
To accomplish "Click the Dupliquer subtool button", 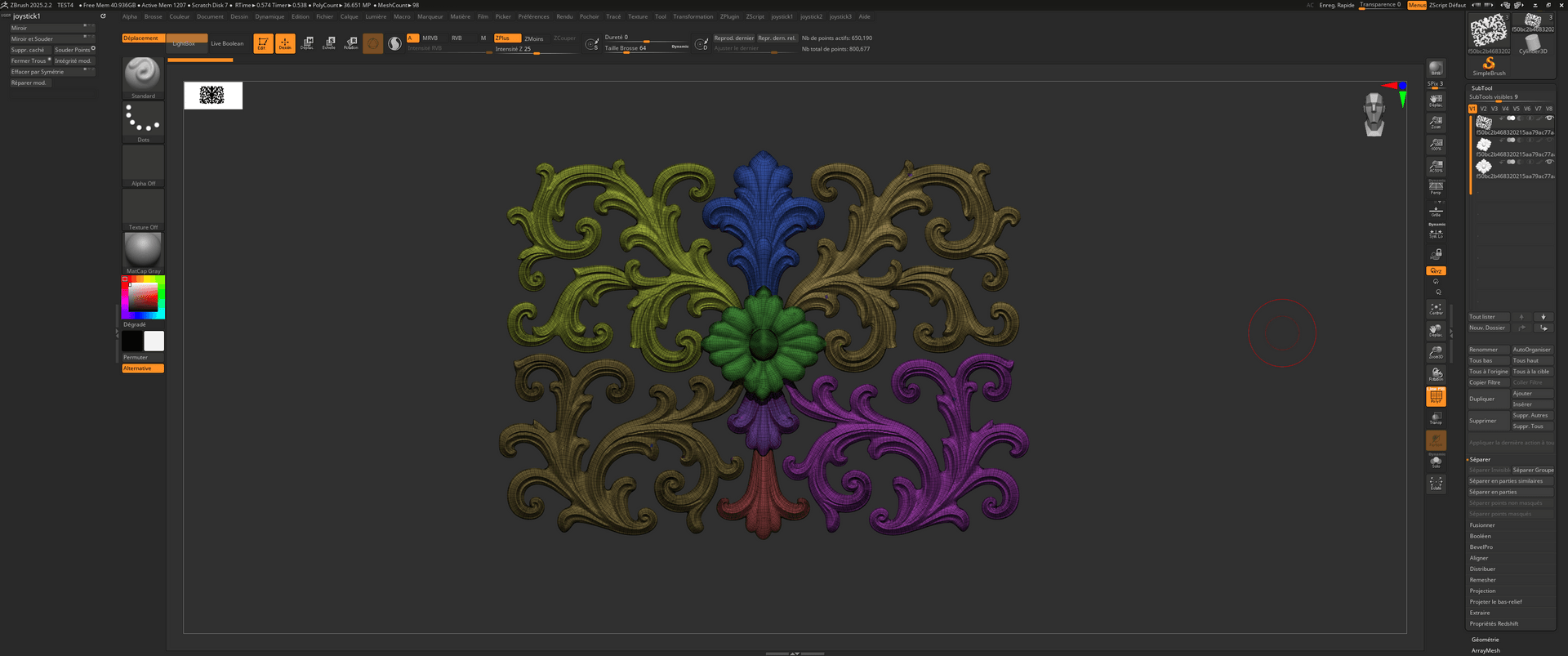I will coord(1488,399).
